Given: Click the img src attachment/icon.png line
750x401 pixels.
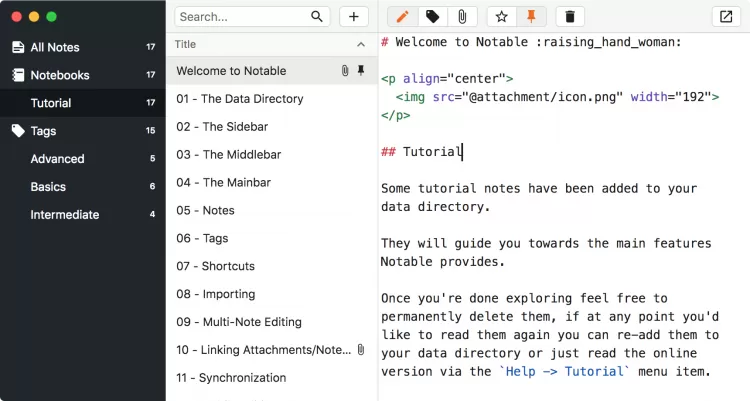Looking at the screenshot, I should [557, 97].
